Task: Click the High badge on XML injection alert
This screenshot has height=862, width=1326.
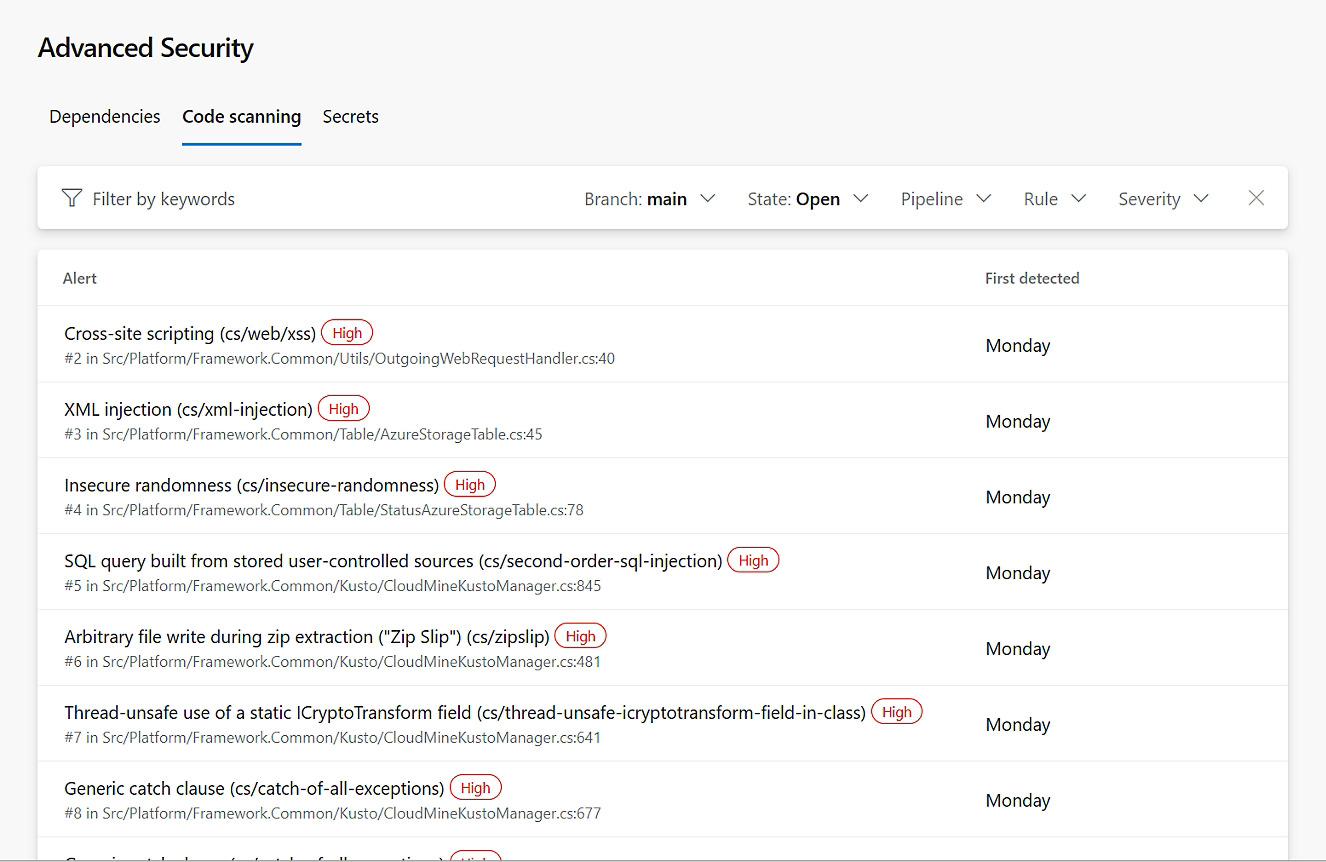Action: [343, 408]
